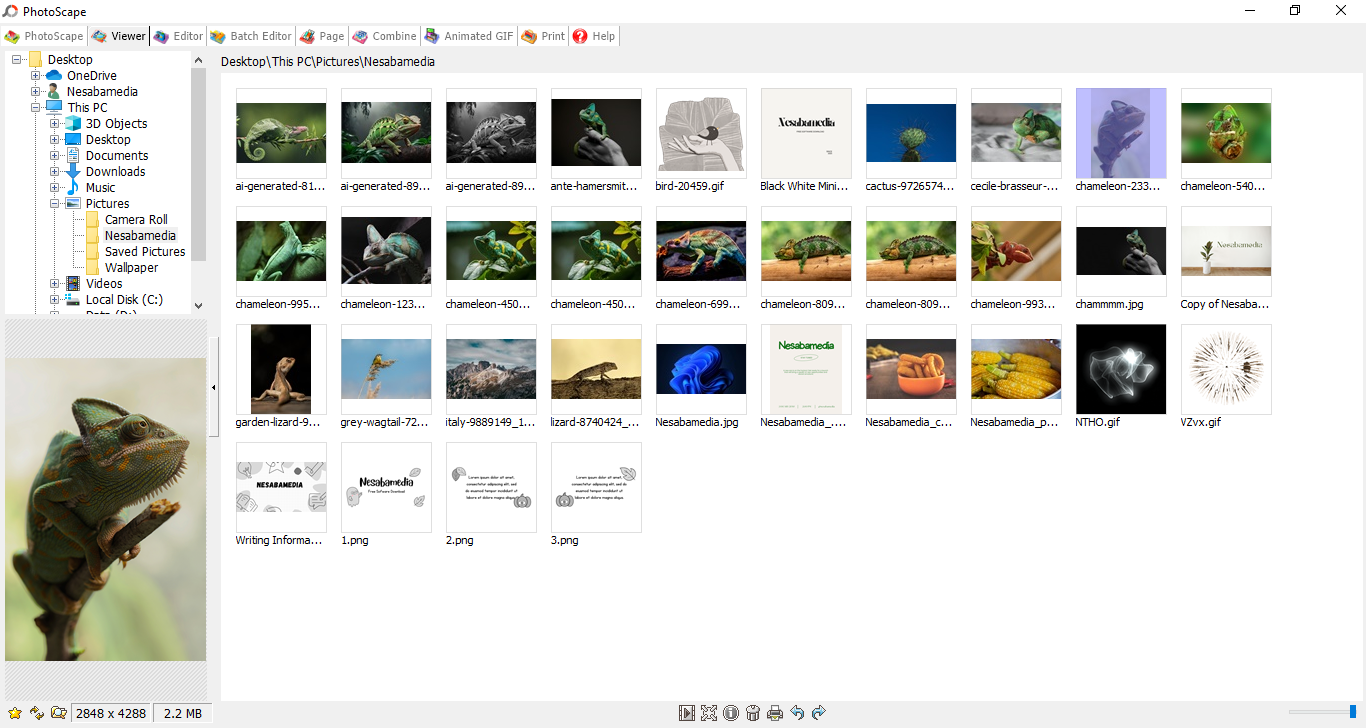1366x728 pixels.
Task: Collapse the Pictures folder tree node
Action: click(x=55, y=204)
